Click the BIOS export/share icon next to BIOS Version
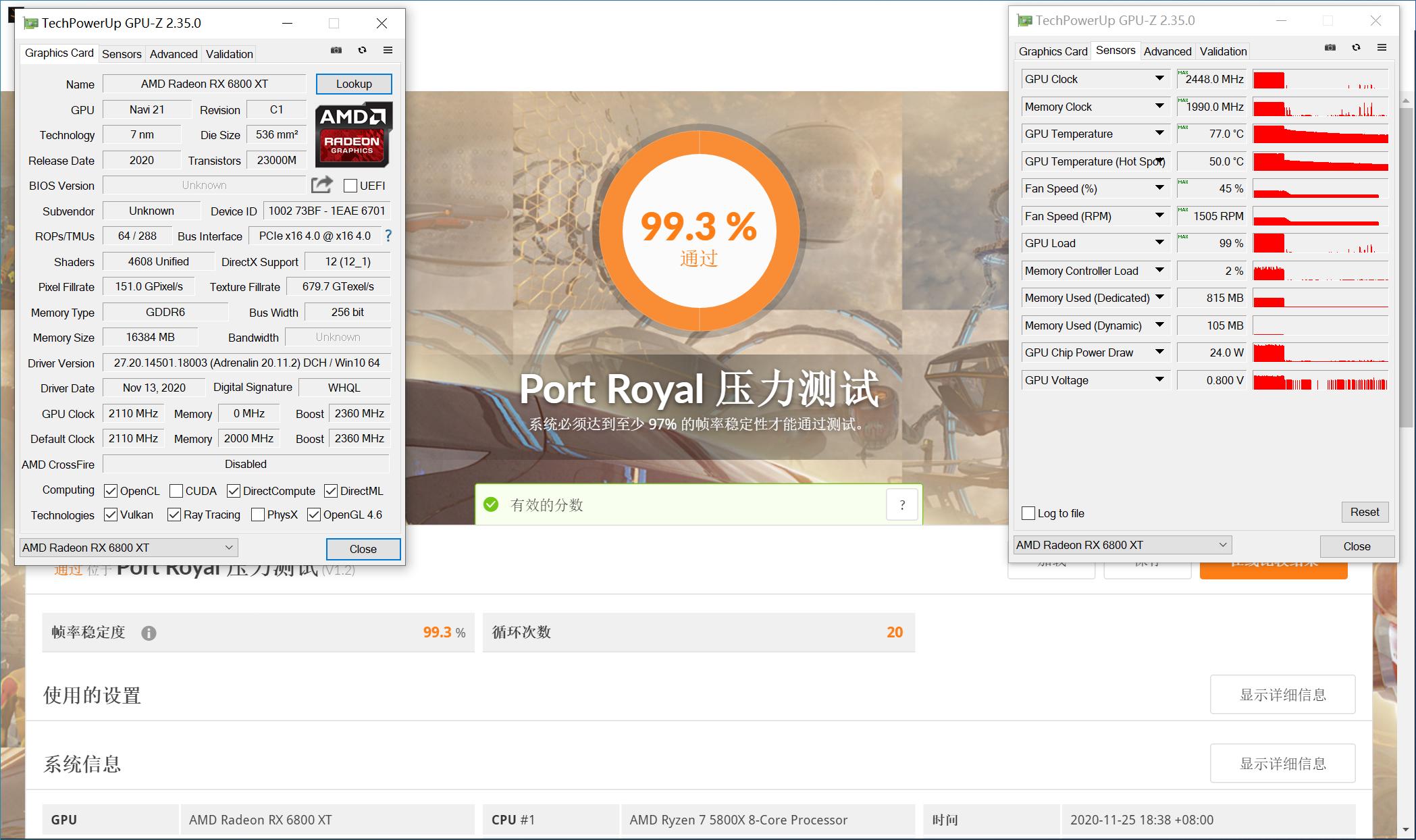Screen dimensions: 1416x840 pos(322,184)
